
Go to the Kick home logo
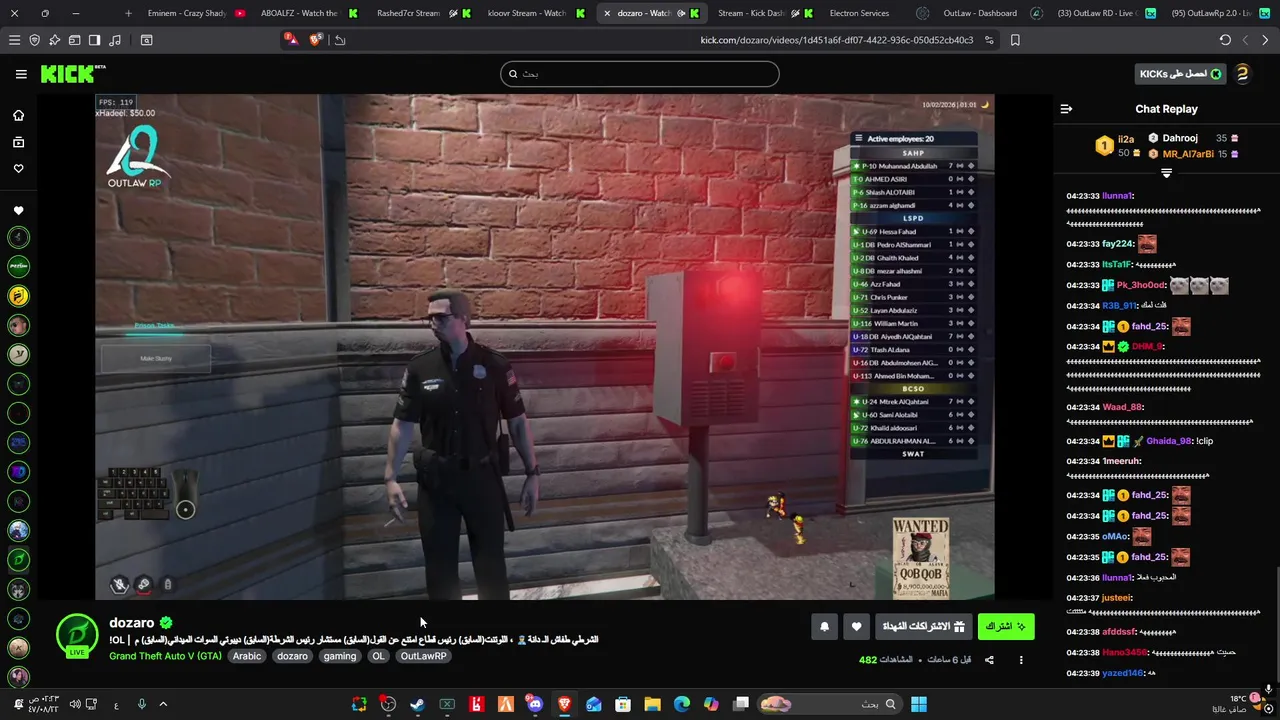tap(73, 74)
